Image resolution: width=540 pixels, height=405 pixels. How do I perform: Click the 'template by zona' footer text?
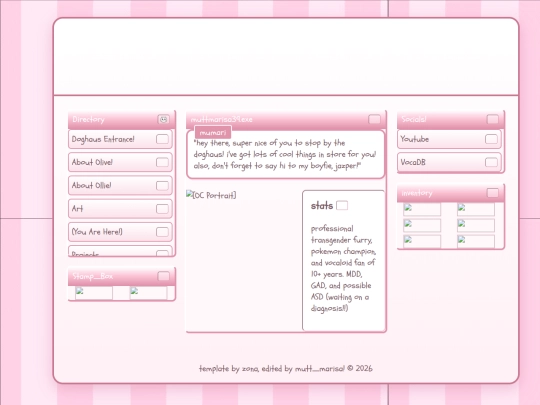[x=286, y=368]
